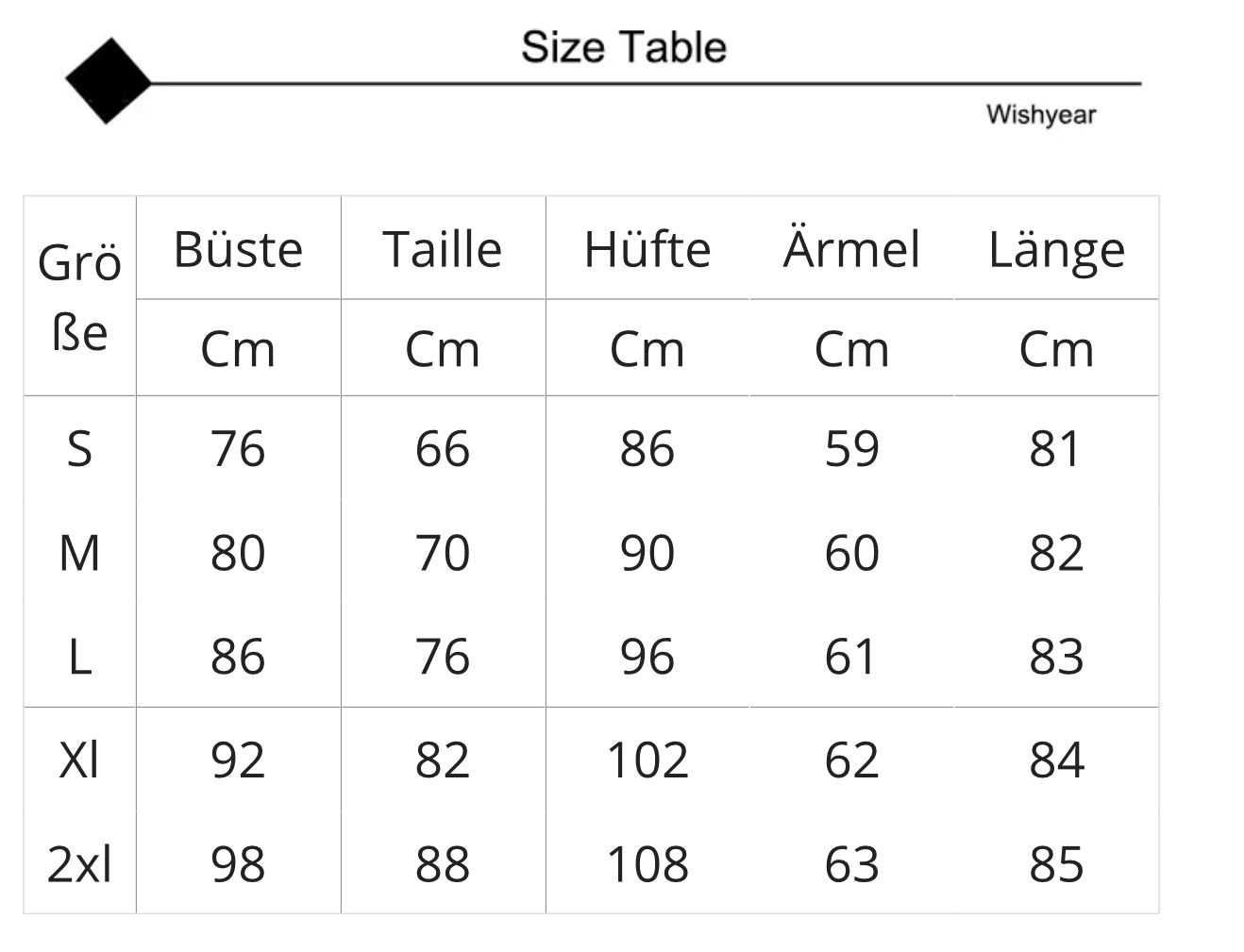Image resolution: width=1244 pixels, height=952 pixels.
Task: Click the black diamond icon
Action: pyautogui.click(x=108, y=81)
